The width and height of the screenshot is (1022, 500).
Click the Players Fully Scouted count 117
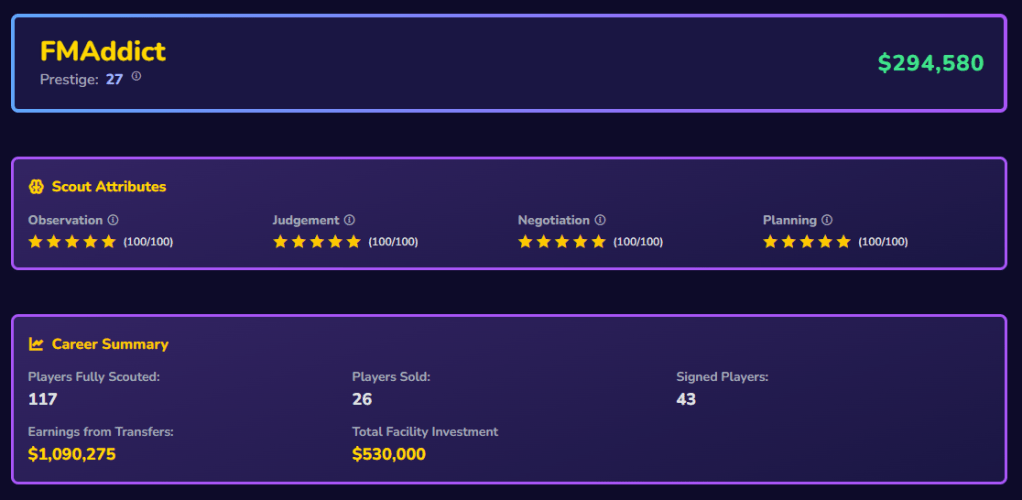[x=43, y=399]
